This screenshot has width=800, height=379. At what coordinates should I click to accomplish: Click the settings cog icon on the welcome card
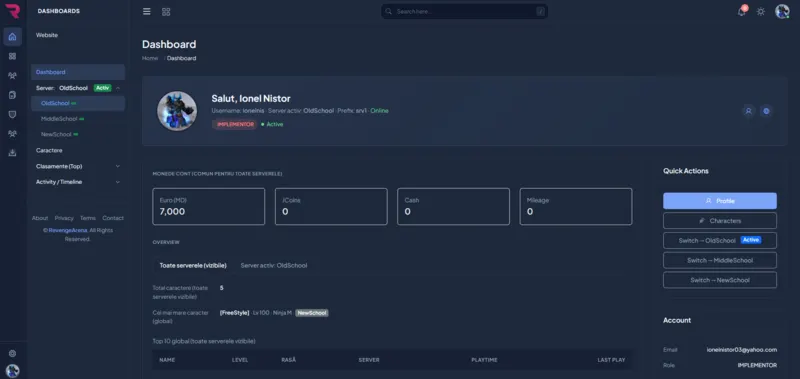point(766,111)
